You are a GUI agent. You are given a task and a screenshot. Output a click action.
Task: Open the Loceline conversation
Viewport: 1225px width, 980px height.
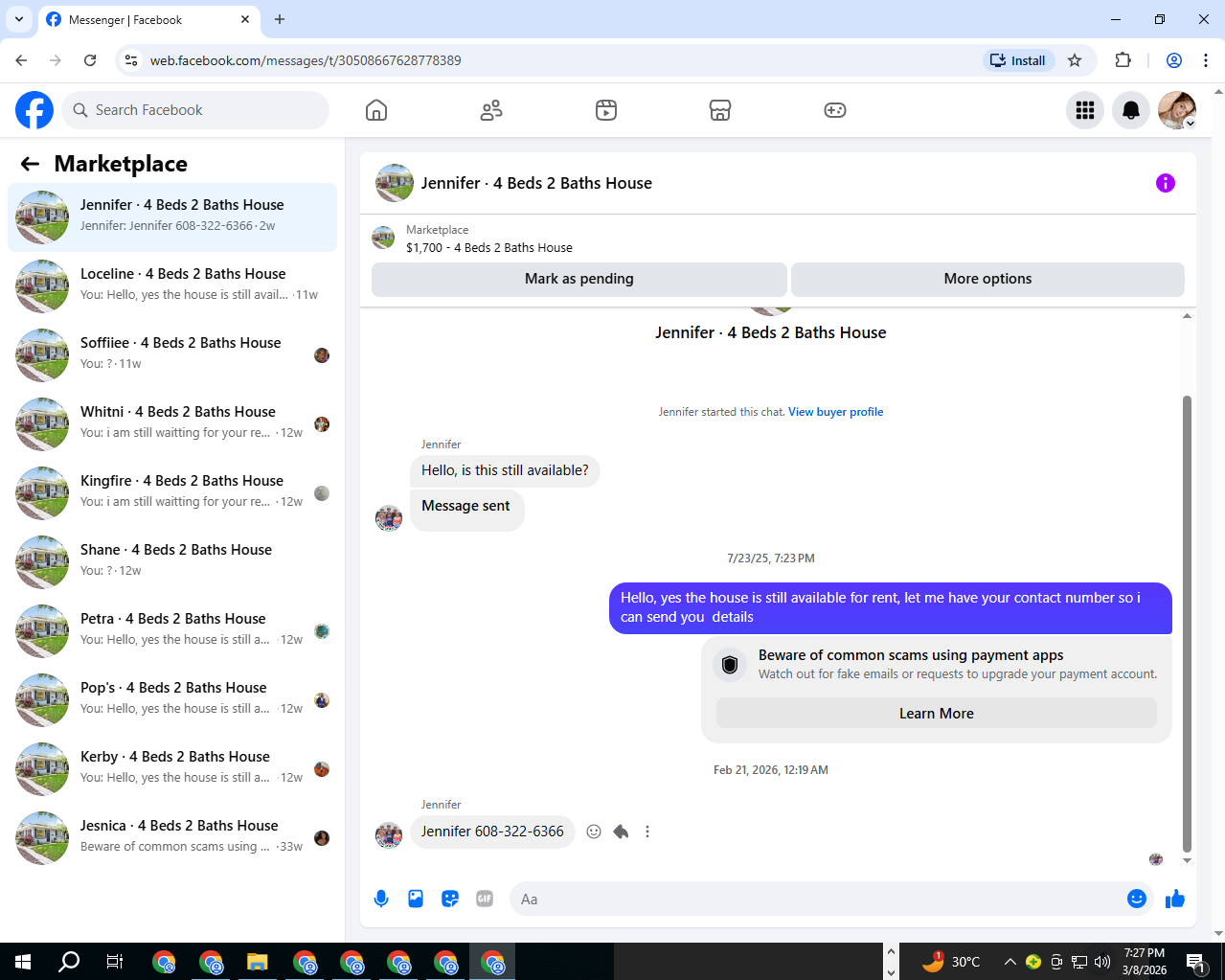(x=172, y=286)
